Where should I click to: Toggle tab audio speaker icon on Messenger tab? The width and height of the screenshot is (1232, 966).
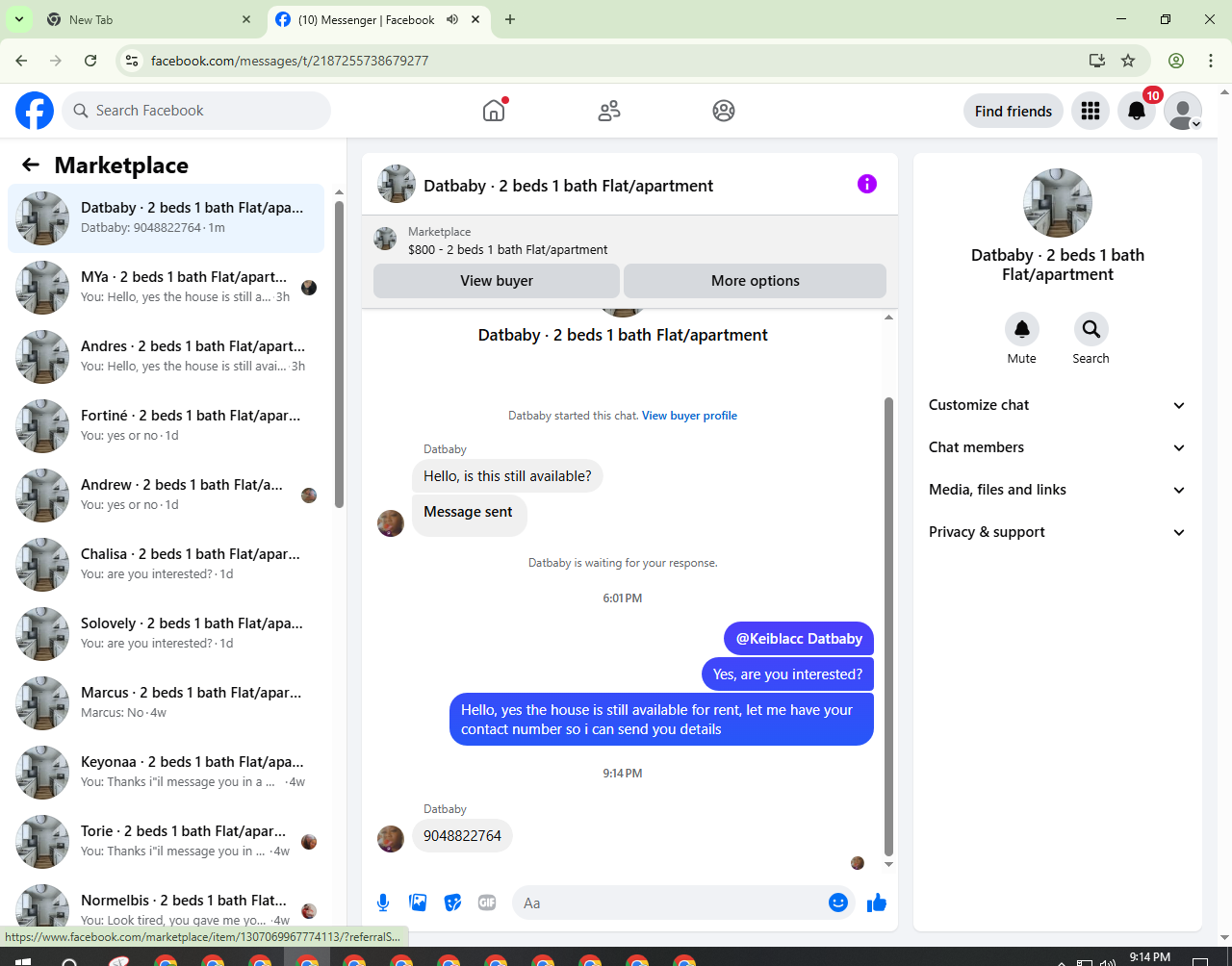(452, 19)
